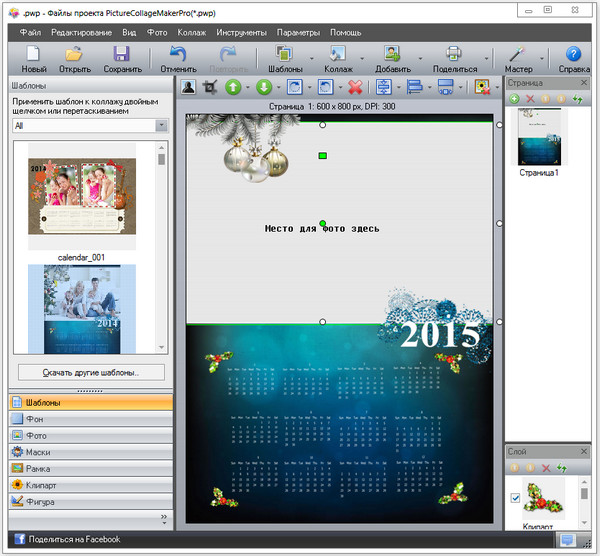Click the Поделиться (Share) printer icon
Image resolution: width=600 pixels, height=556 pixels.
pos(454,54)
